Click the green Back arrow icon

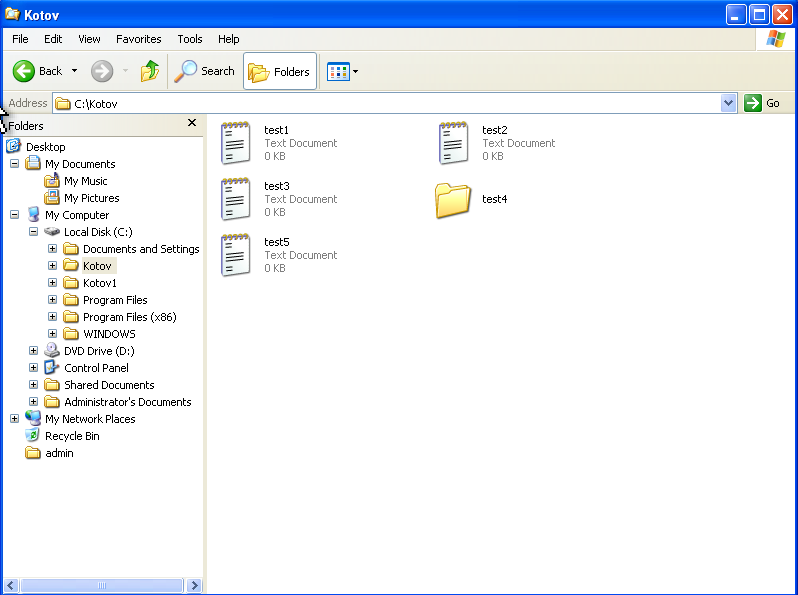pyautogui.click(x=23, y=71)
